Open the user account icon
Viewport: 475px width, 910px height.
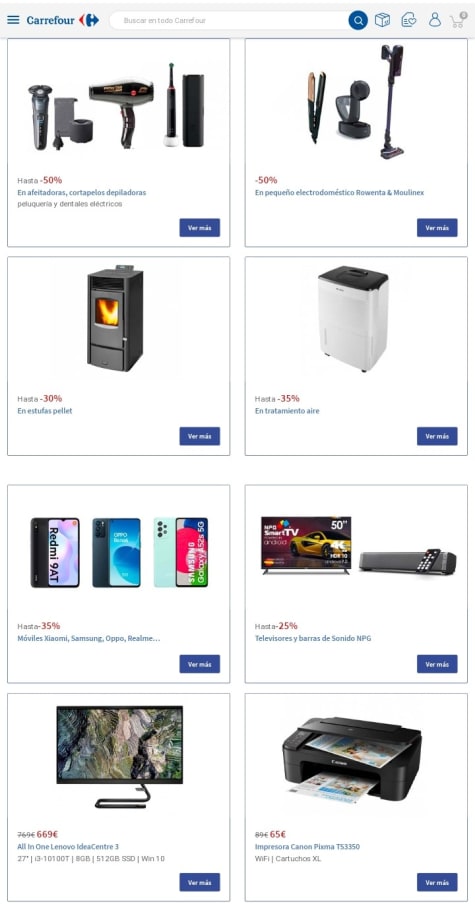[435, 20]
